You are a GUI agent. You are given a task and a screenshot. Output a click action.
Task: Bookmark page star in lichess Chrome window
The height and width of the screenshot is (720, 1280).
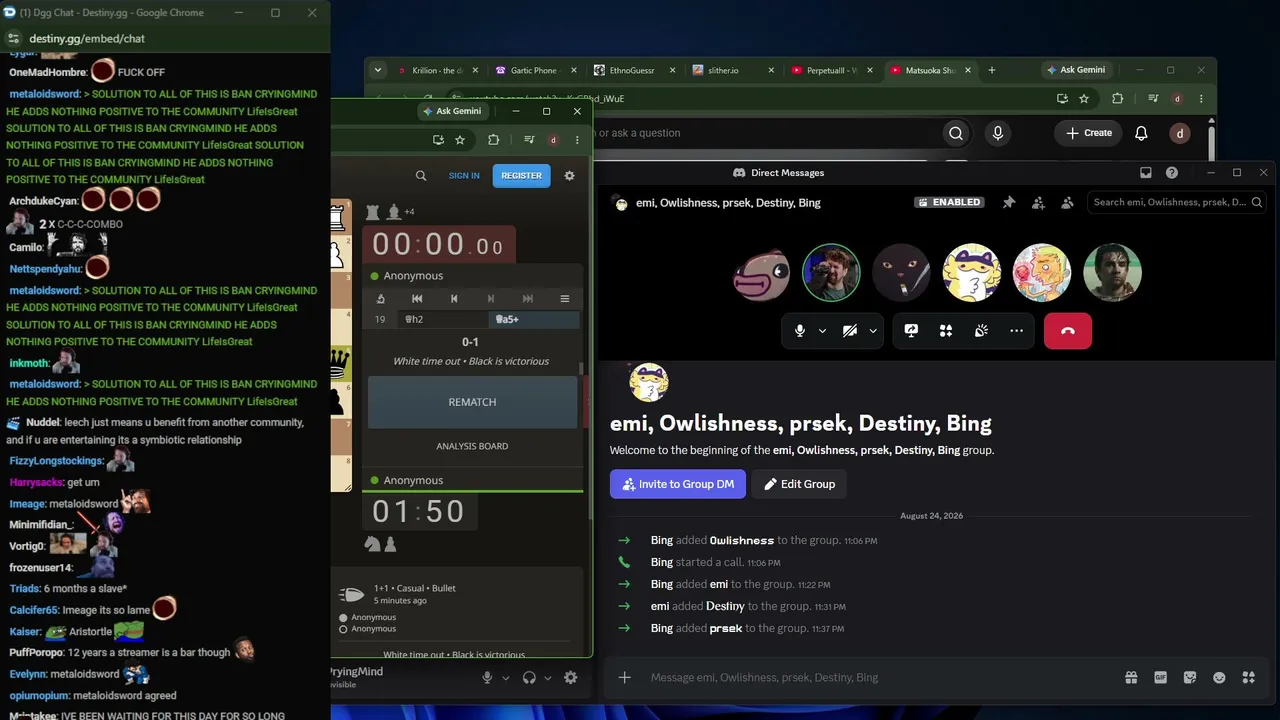(x=460, y=140)
